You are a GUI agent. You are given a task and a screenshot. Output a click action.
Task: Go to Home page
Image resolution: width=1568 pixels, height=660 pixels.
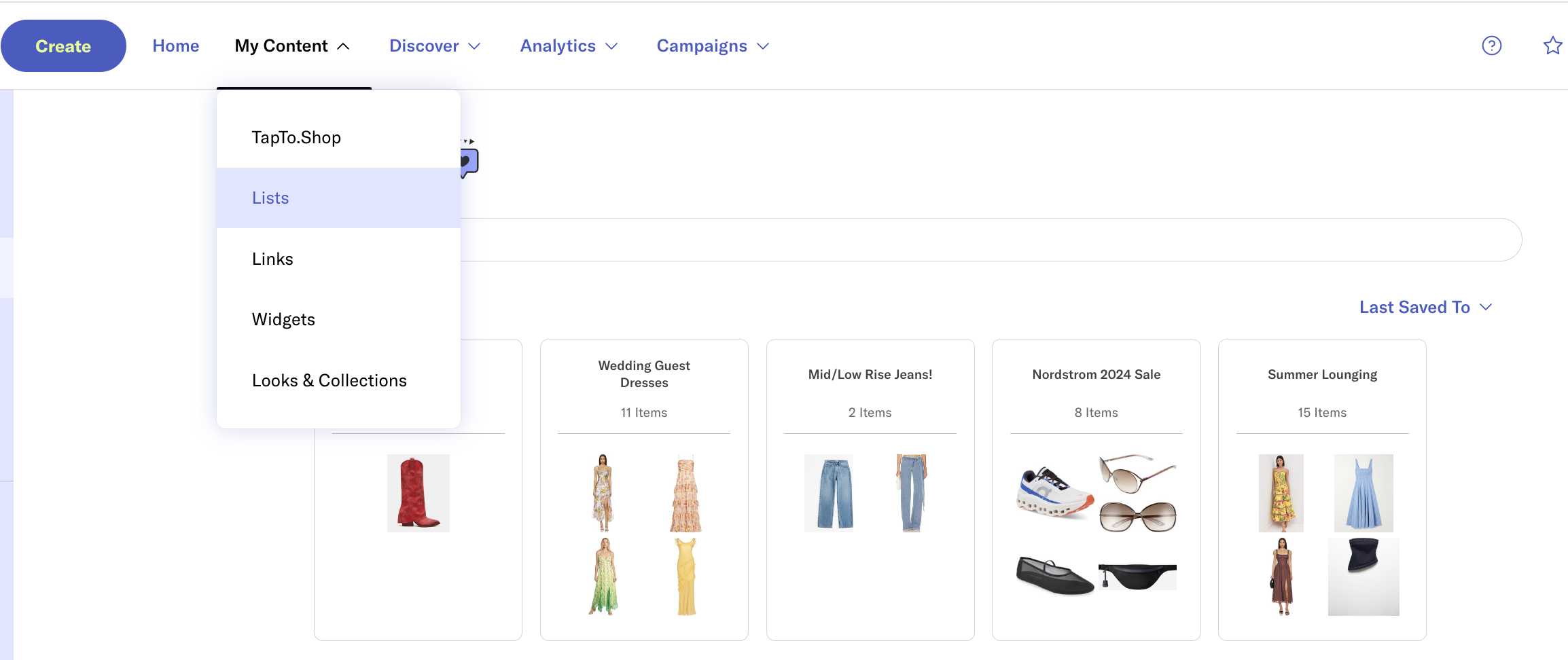(176, 45)
